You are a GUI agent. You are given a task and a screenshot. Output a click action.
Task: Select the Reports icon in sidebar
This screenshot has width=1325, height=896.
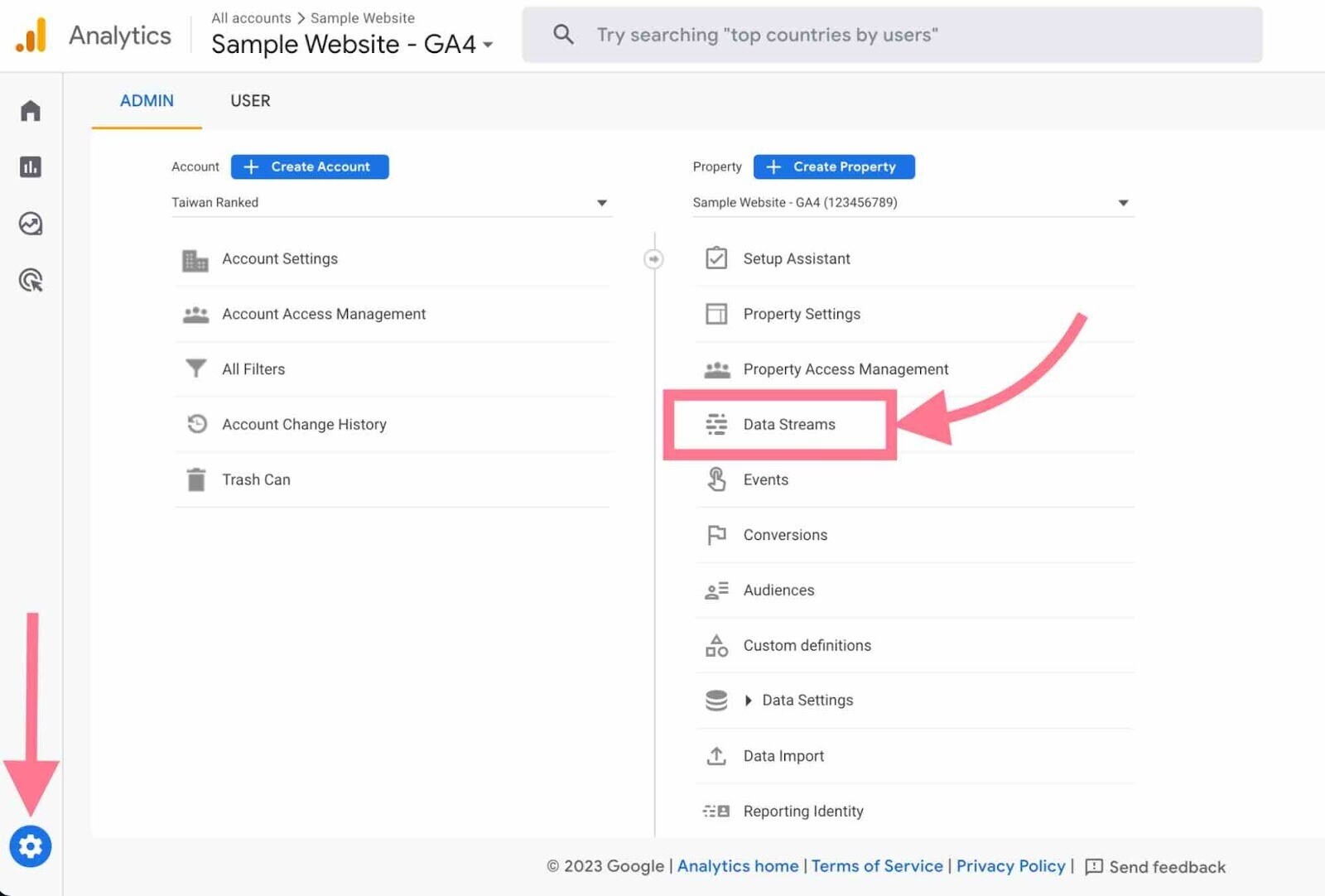pyautogui.click(x=31, y=166)
